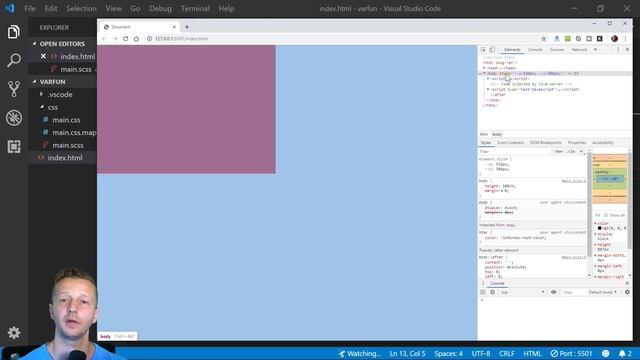640x360 pixels.
Task: Open the Terminal menu
Action: 195,8
